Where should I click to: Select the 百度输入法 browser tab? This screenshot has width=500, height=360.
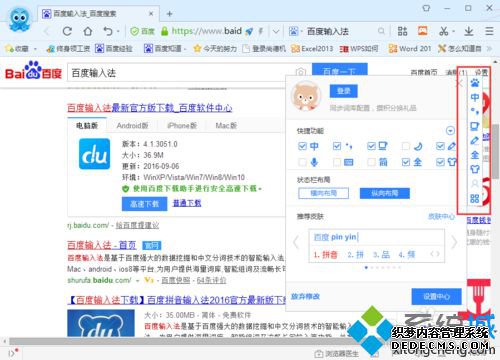point(98,14)
